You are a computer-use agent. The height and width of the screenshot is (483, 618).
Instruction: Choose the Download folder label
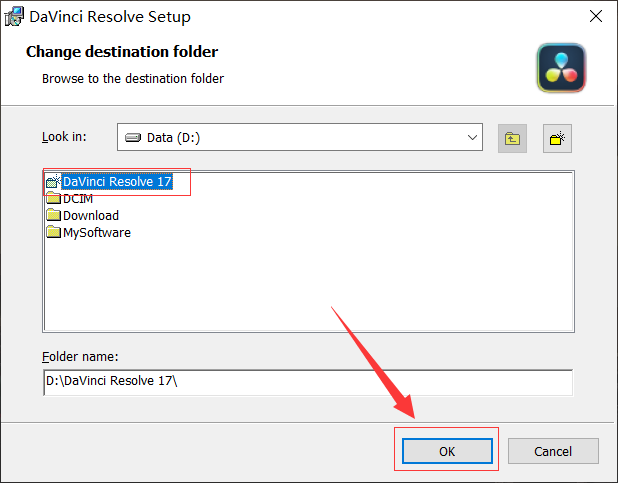coord(91,216)
